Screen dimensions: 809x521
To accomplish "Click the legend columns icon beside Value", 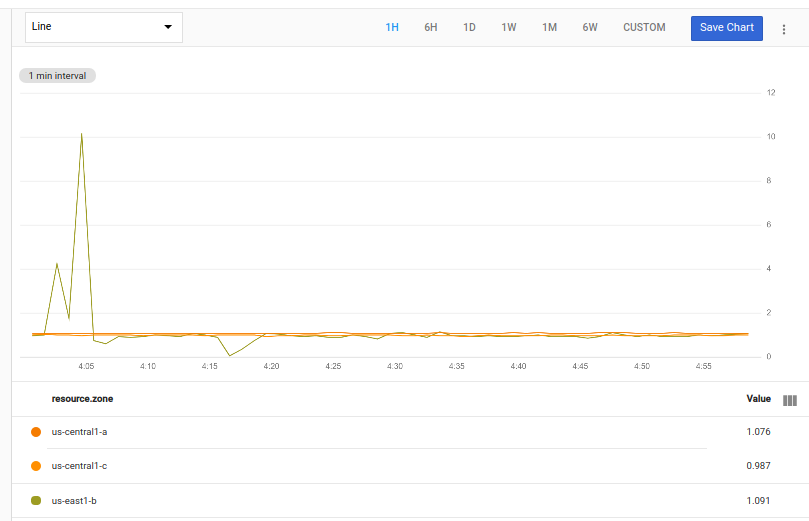I will (789, 400).
